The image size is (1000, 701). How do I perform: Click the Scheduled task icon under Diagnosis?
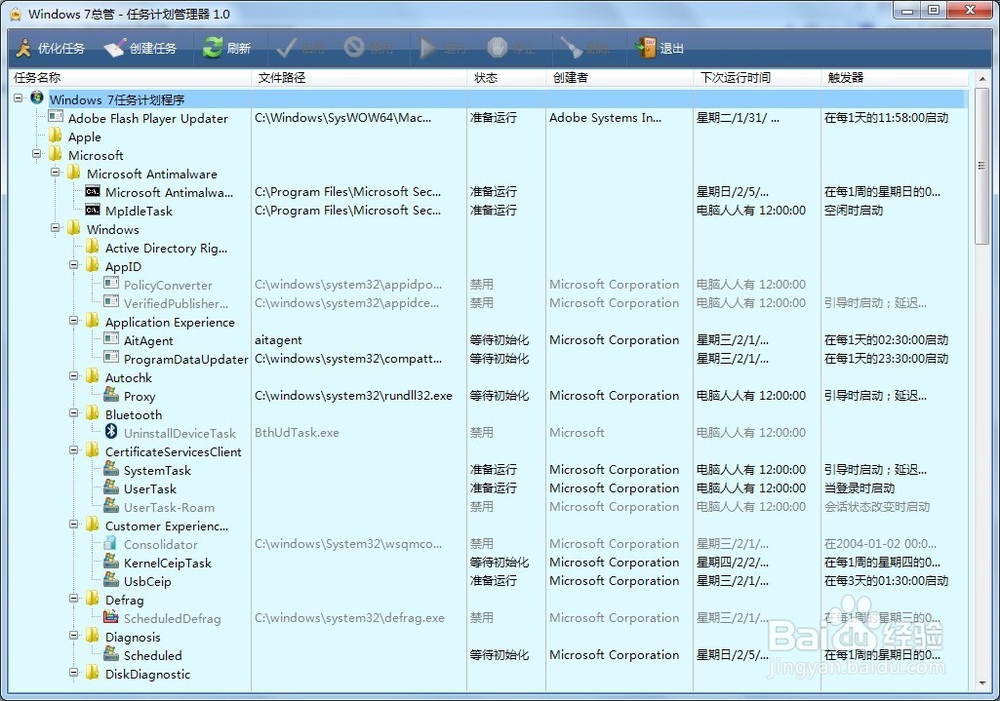111,654
